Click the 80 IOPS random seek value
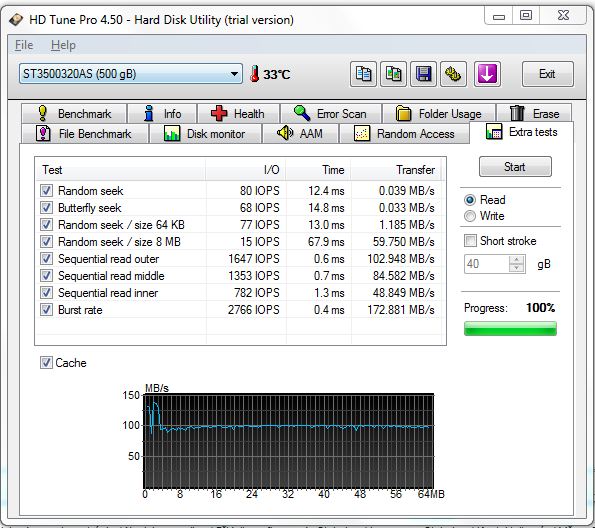 260,191
